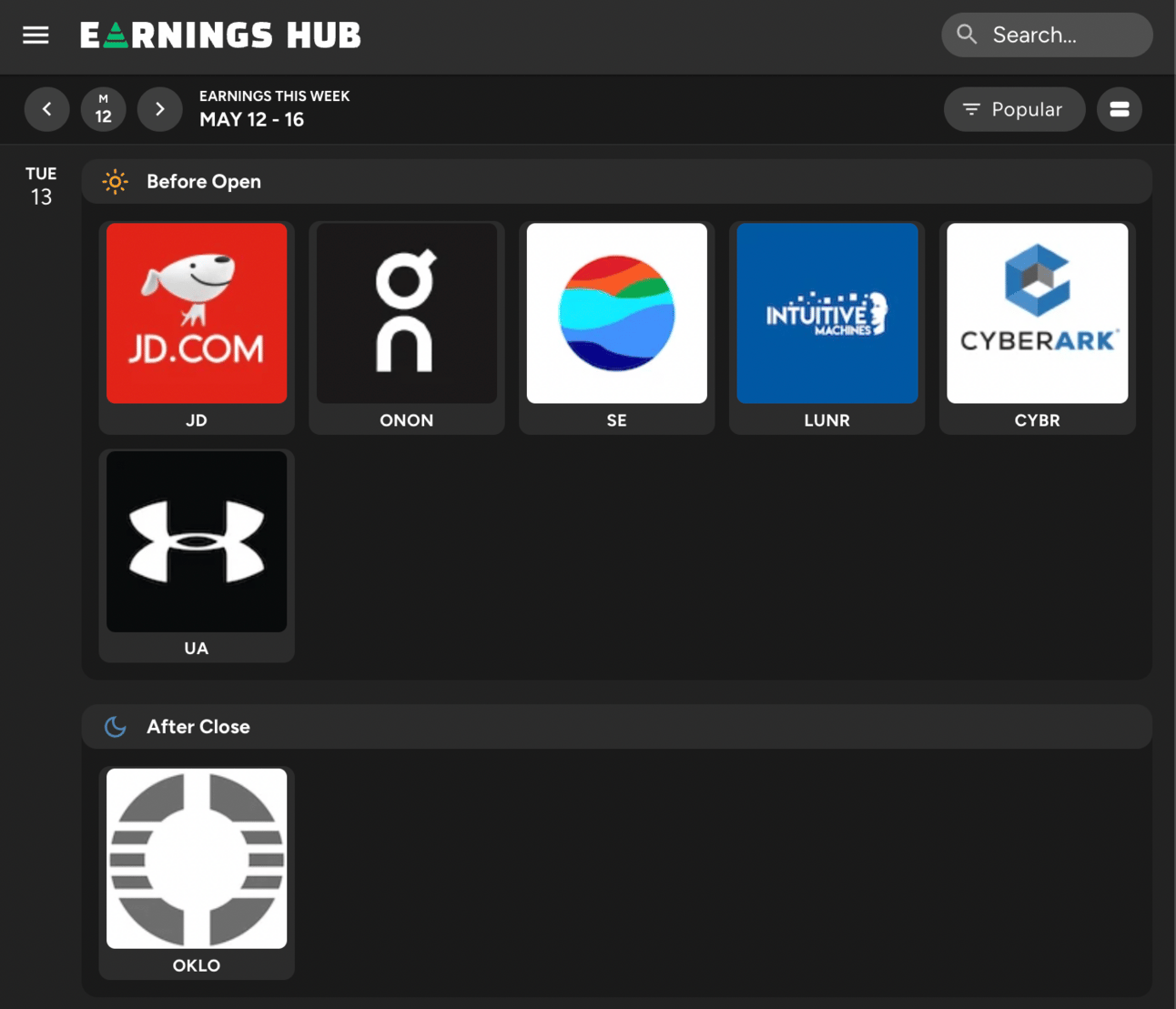The image size is (1176, 1009).
Task: Advance to the next week
Action: (x=160, y=109)
